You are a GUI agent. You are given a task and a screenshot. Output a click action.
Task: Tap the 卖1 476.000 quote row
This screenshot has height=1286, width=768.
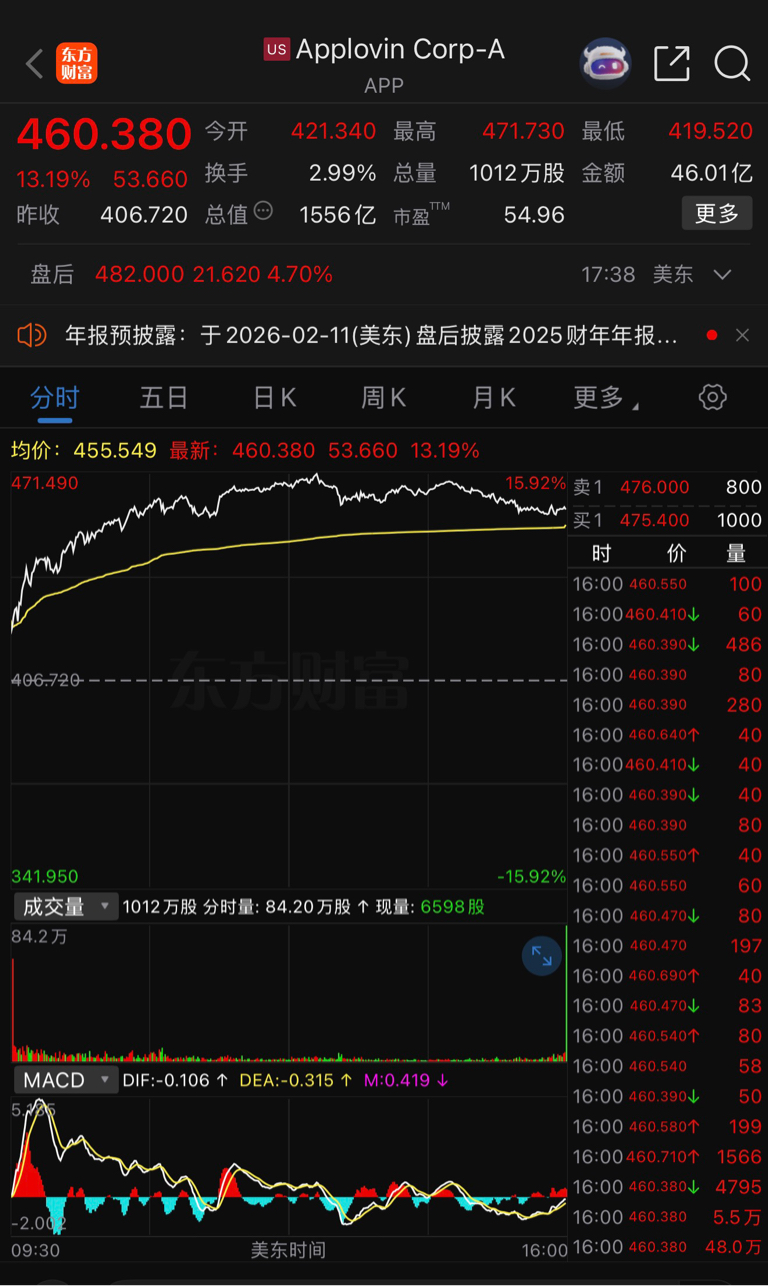667,487
